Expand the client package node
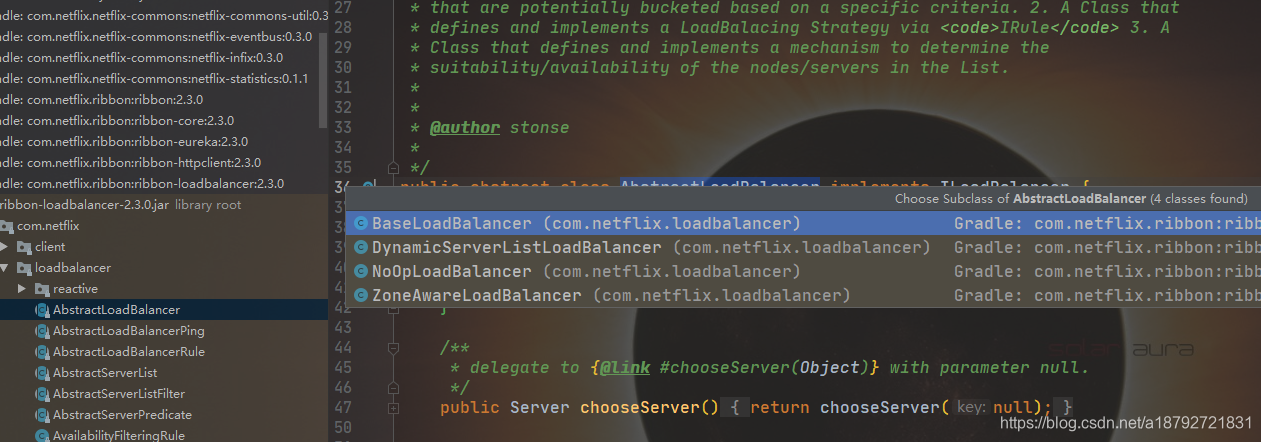Image resolution: width=1261 pixels, height=442 pixels. click(5, 247)
